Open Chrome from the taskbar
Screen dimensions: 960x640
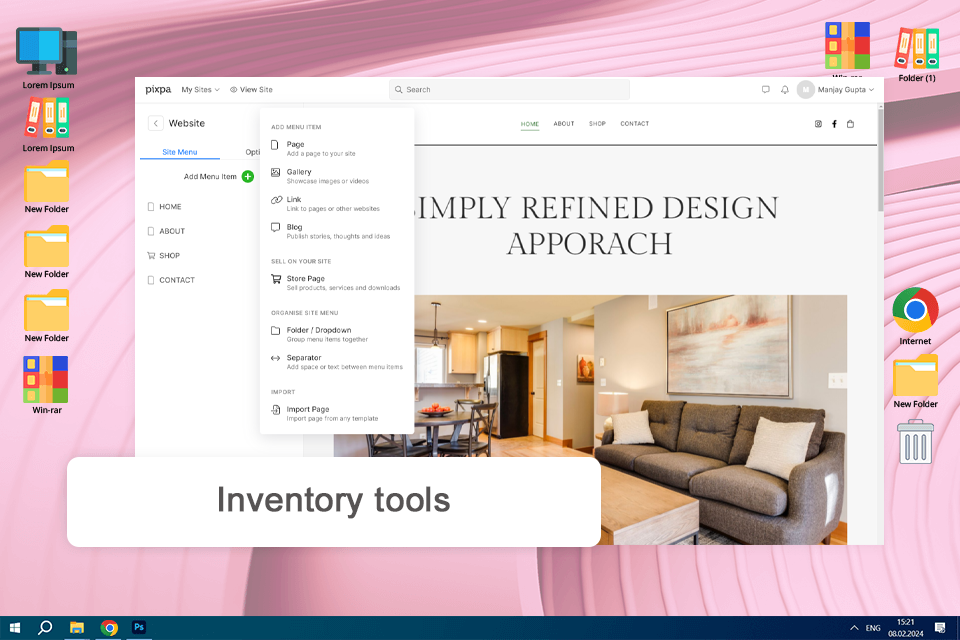tap(109, 628)
